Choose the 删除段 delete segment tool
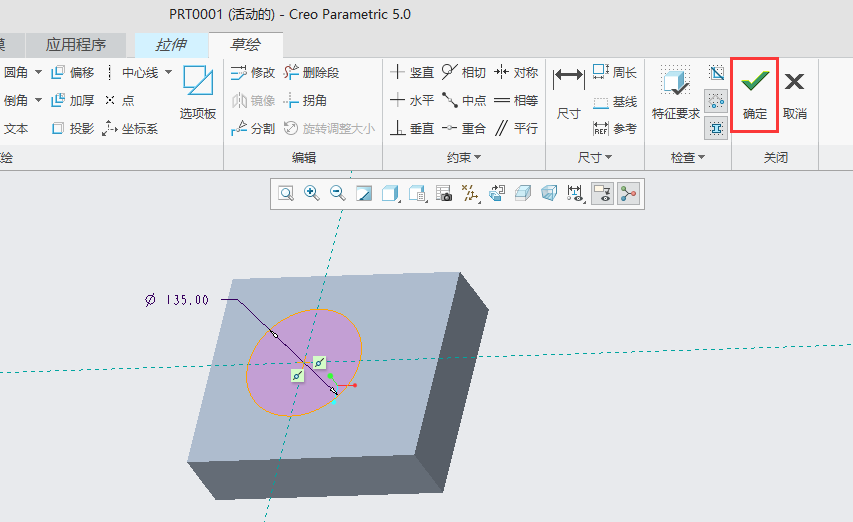Image resolution: width=853 pixels, height=522 pixels. pyautogui.click(x=311, y=72)
